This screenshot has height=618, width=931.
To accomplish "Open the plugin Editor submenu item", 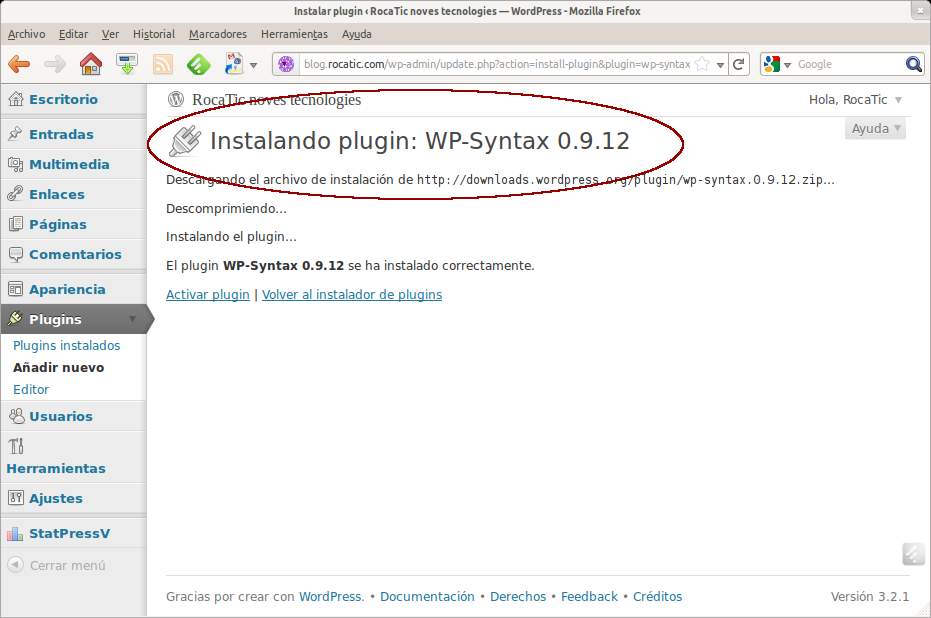I will (31, 389).
